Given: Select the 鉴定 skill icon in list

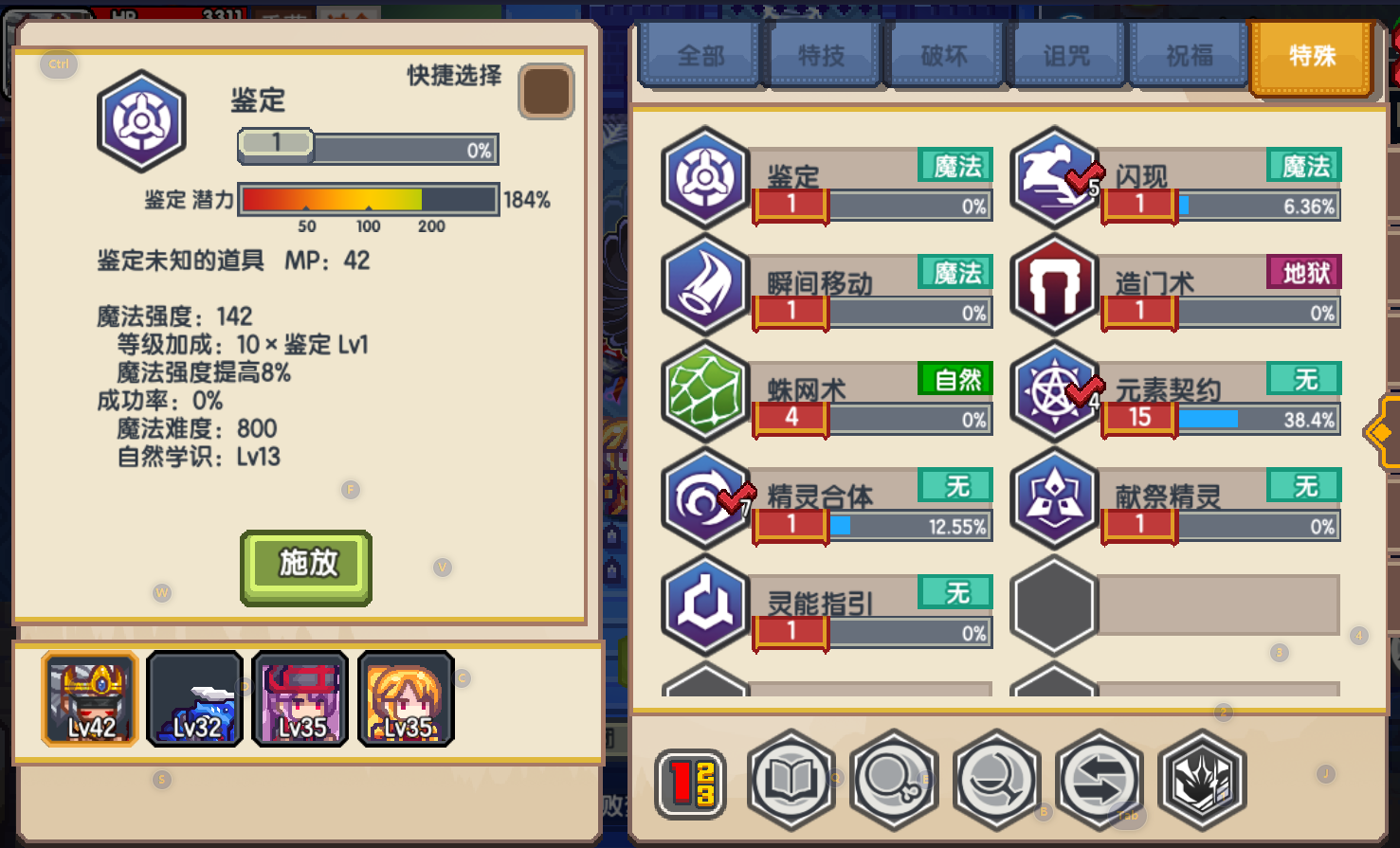Looking at the screenshot, I should click(x=705, y=177).
